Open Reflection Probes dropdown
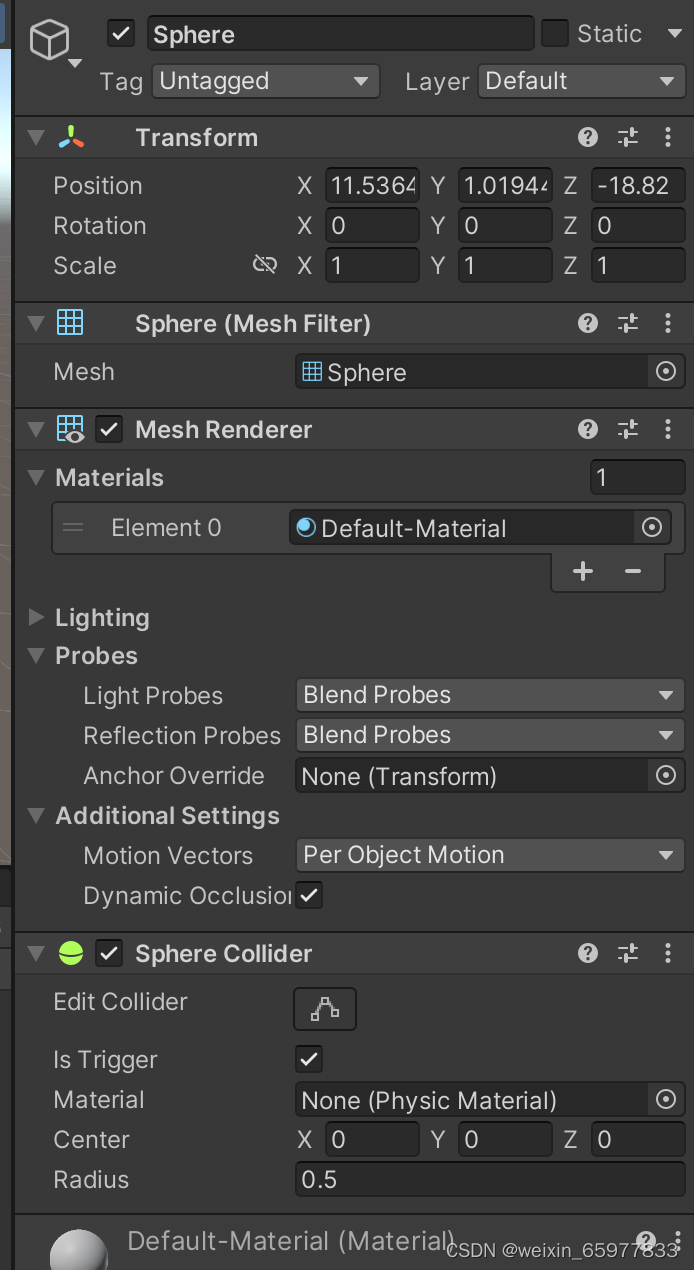 pyautogui.click(x=490, y=735)
